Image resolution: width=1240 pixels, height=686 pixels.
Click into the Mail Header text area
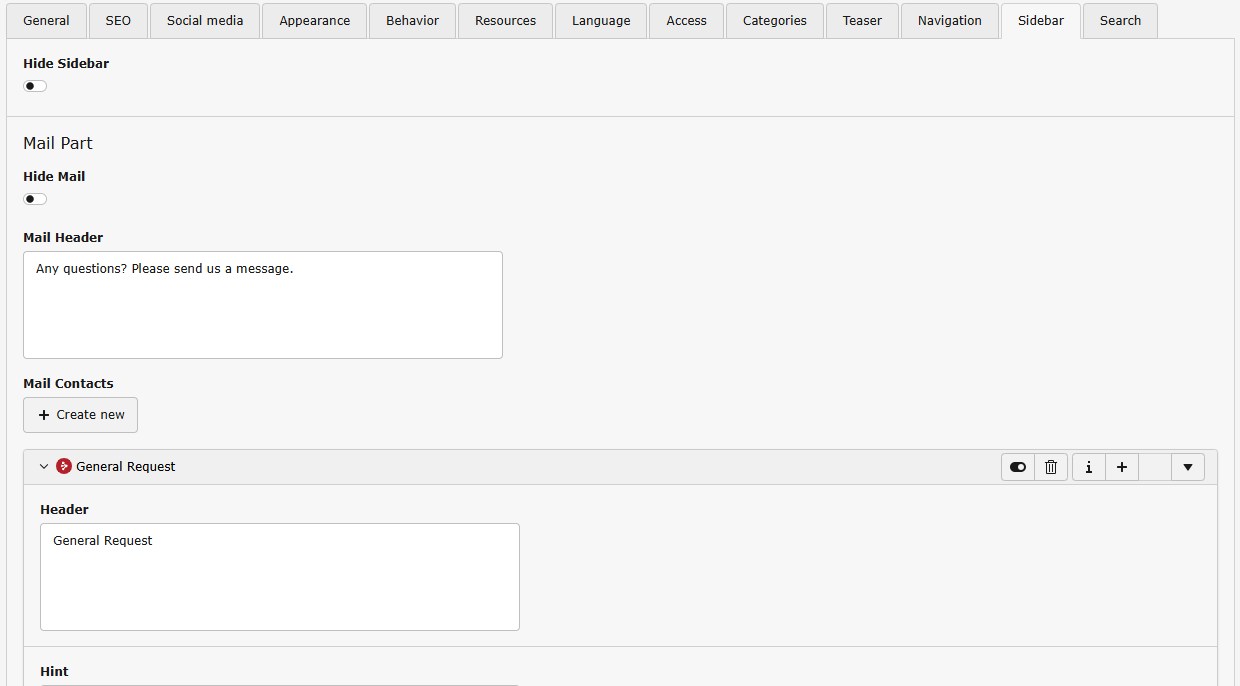click(x=262, y=305)
